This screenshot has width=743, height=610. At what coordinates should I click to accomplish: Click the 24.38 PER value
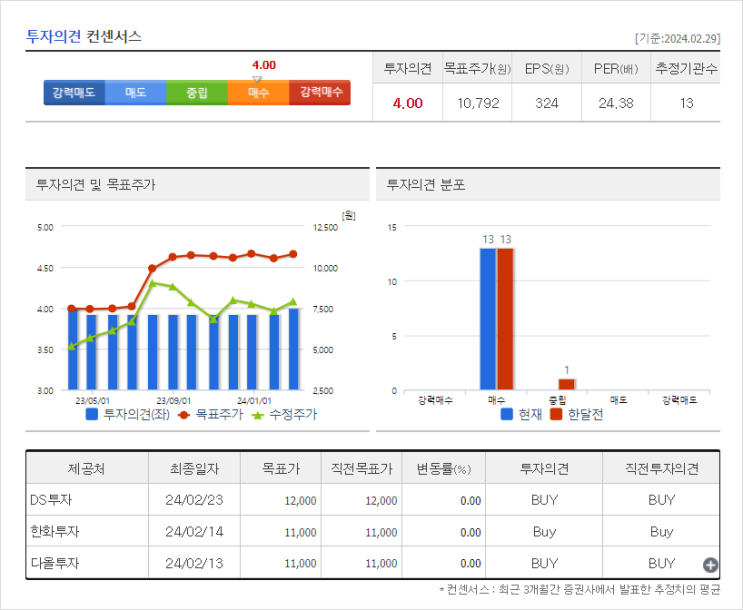(616, 103)
